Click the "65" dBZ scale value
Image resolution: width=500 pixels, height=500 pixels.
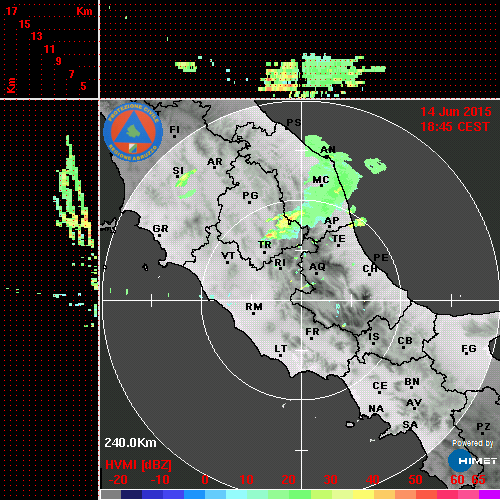pos(479,480)
